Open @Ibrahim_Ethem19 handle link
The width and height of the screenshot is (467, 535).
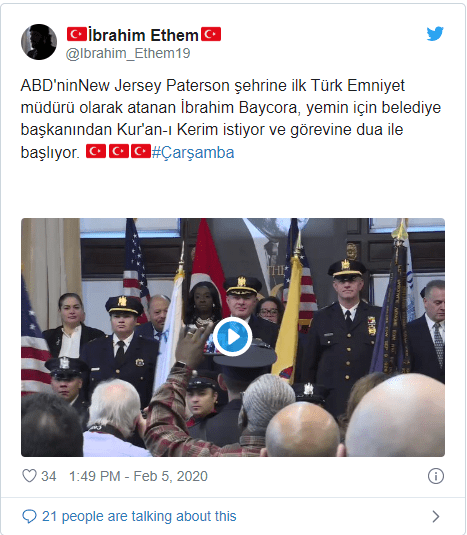128,54
